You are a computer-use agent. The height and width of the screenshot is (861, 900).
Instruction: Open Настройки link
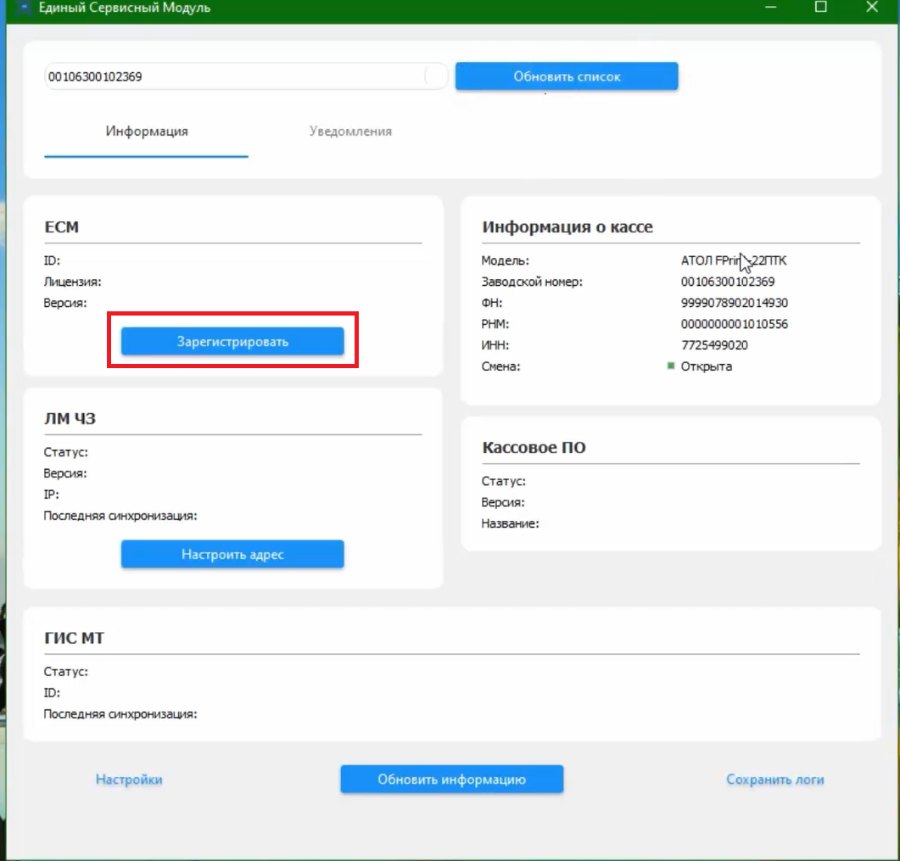click(129, 779)
